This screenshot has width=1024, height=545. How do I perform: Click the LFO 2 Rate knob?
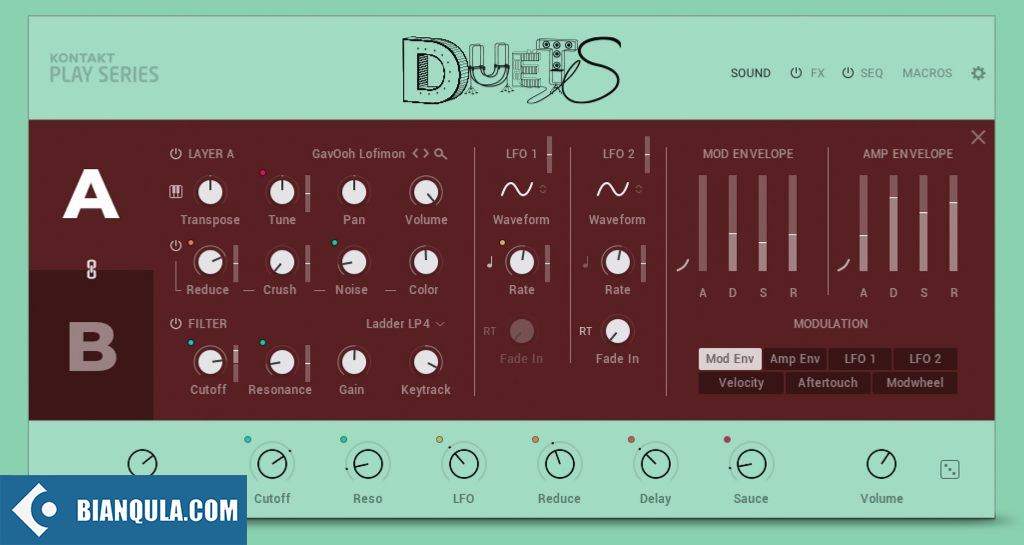pos(617,262)
